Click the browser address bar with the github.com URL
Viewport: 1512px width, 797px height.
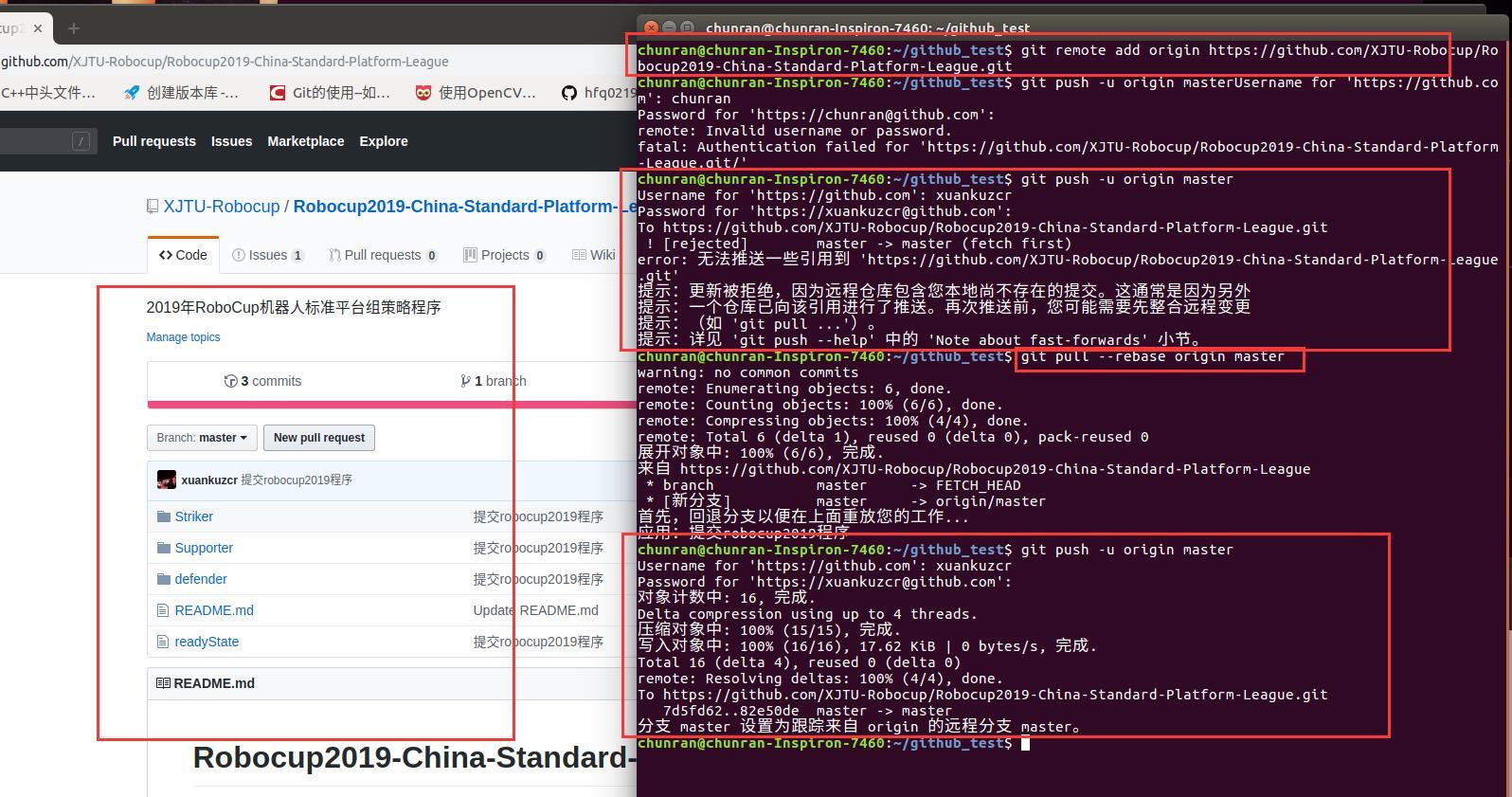tap(225, 62)
